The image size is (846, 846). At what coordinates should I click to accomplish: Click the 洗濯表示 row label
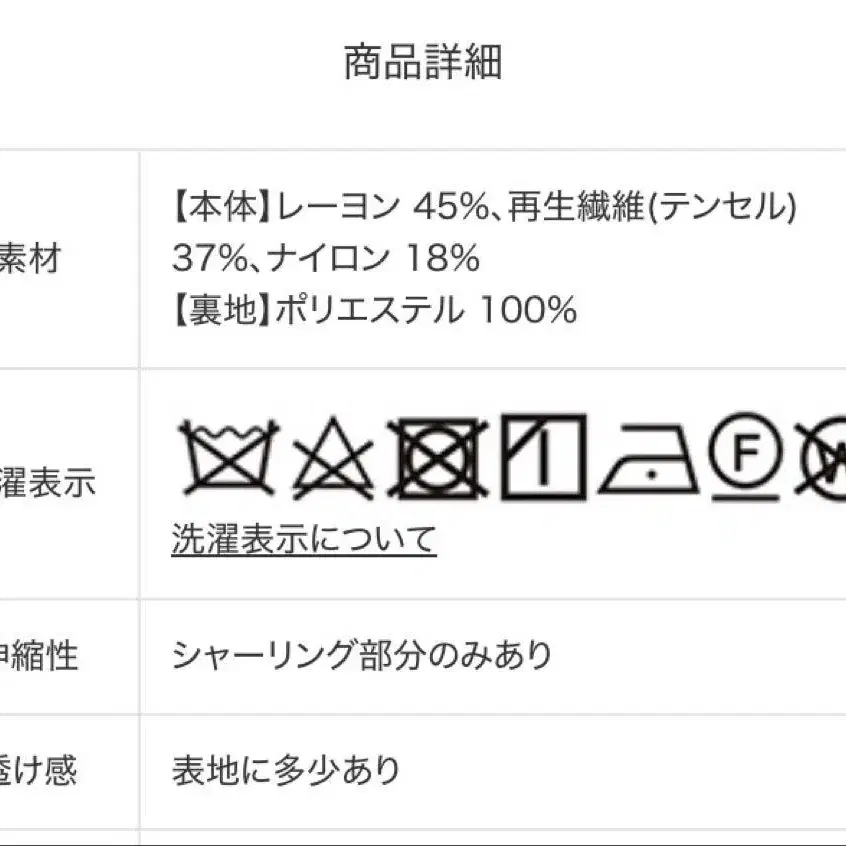tap(47, 482)
